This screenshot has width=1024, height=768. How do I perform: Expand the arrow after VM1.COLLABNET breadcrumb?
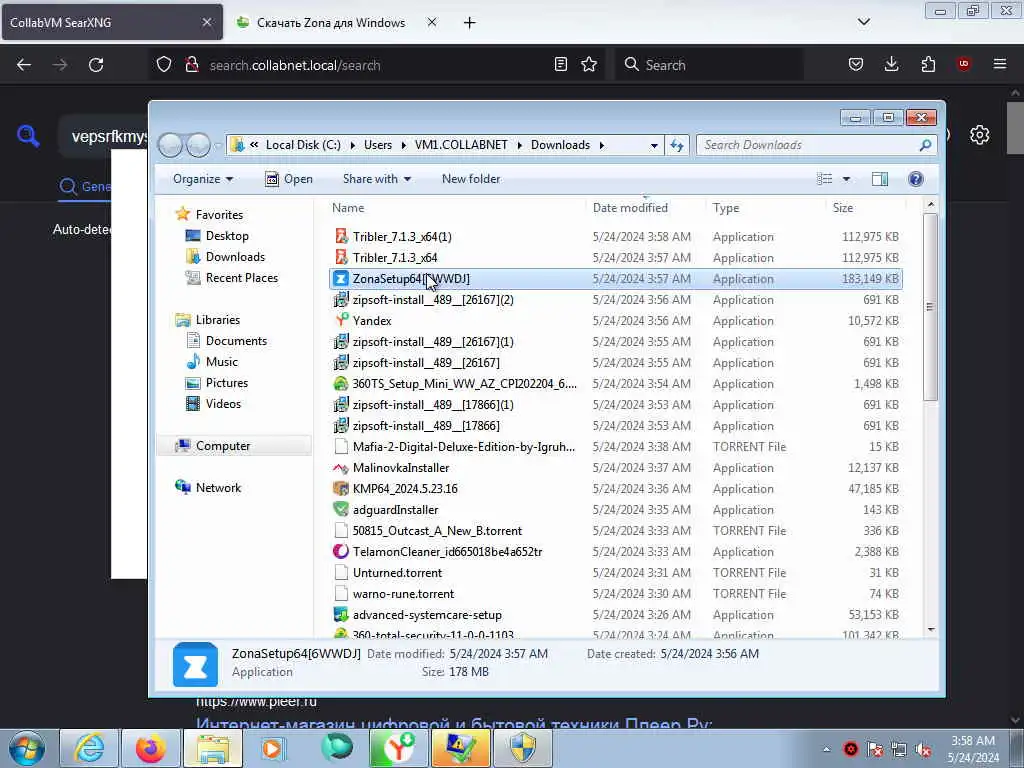pyautogui.click(x=520, y=145)
